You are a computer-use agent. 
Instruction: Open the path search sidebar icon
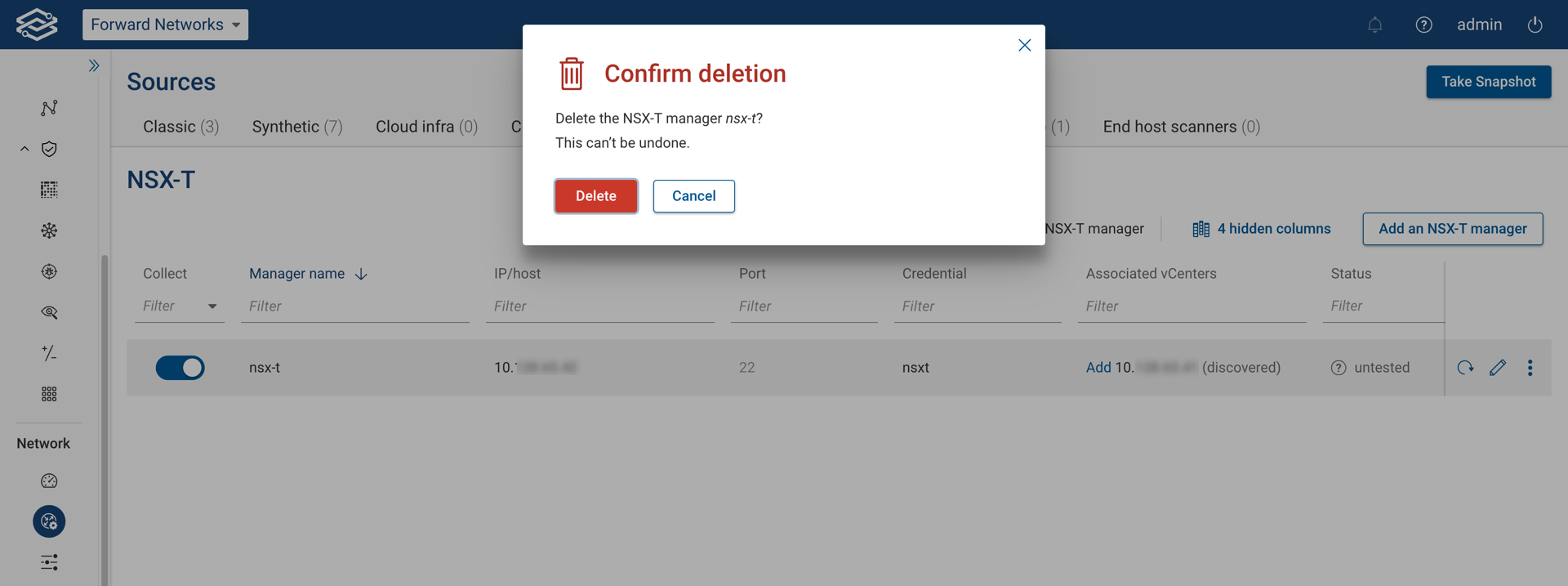pyautogui.click(x=49, y=108)
